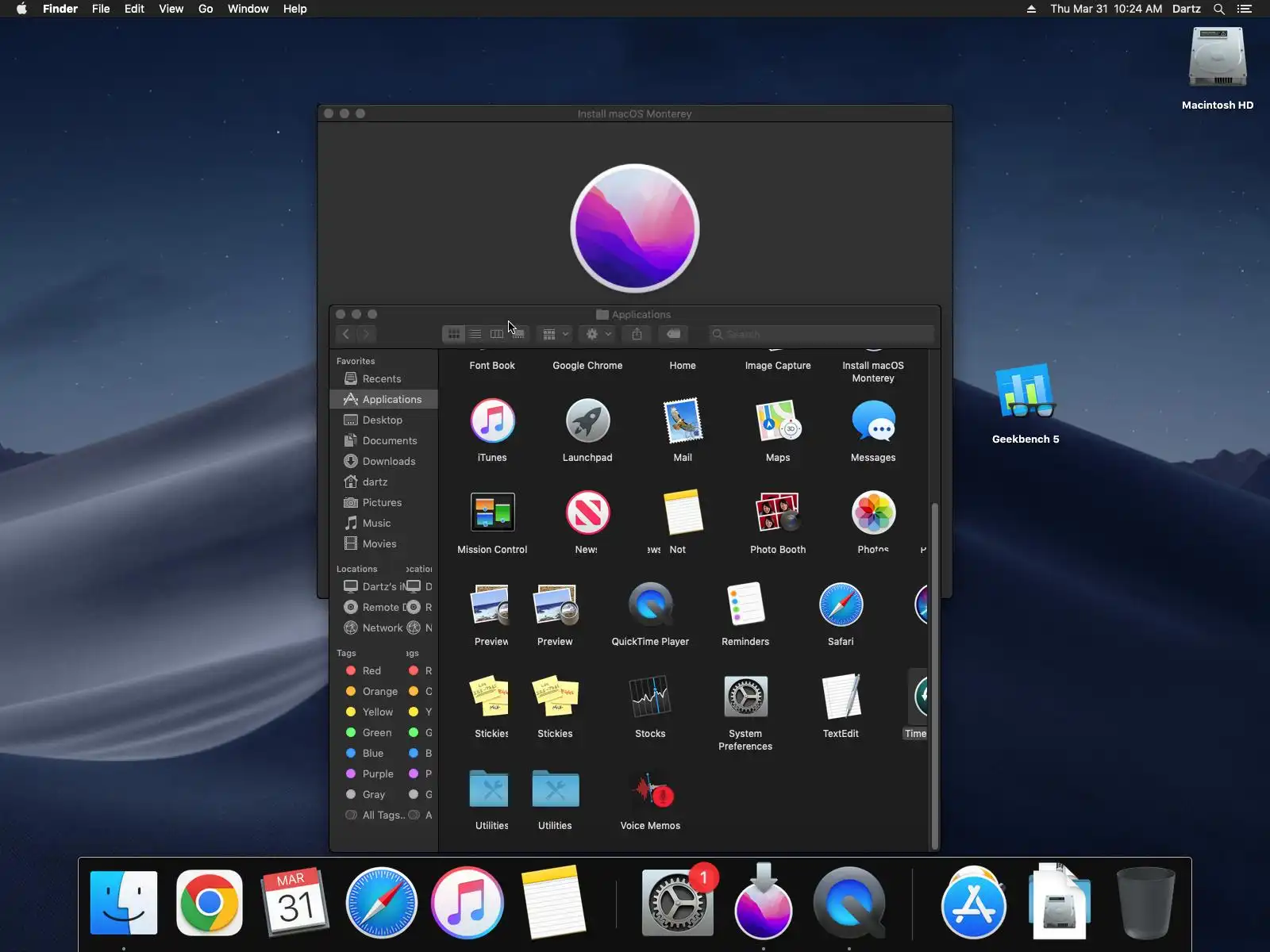The height and width of the screenshot is (952, 1270).
Task: Select the Photos app icon
Action: click(873, 512)
